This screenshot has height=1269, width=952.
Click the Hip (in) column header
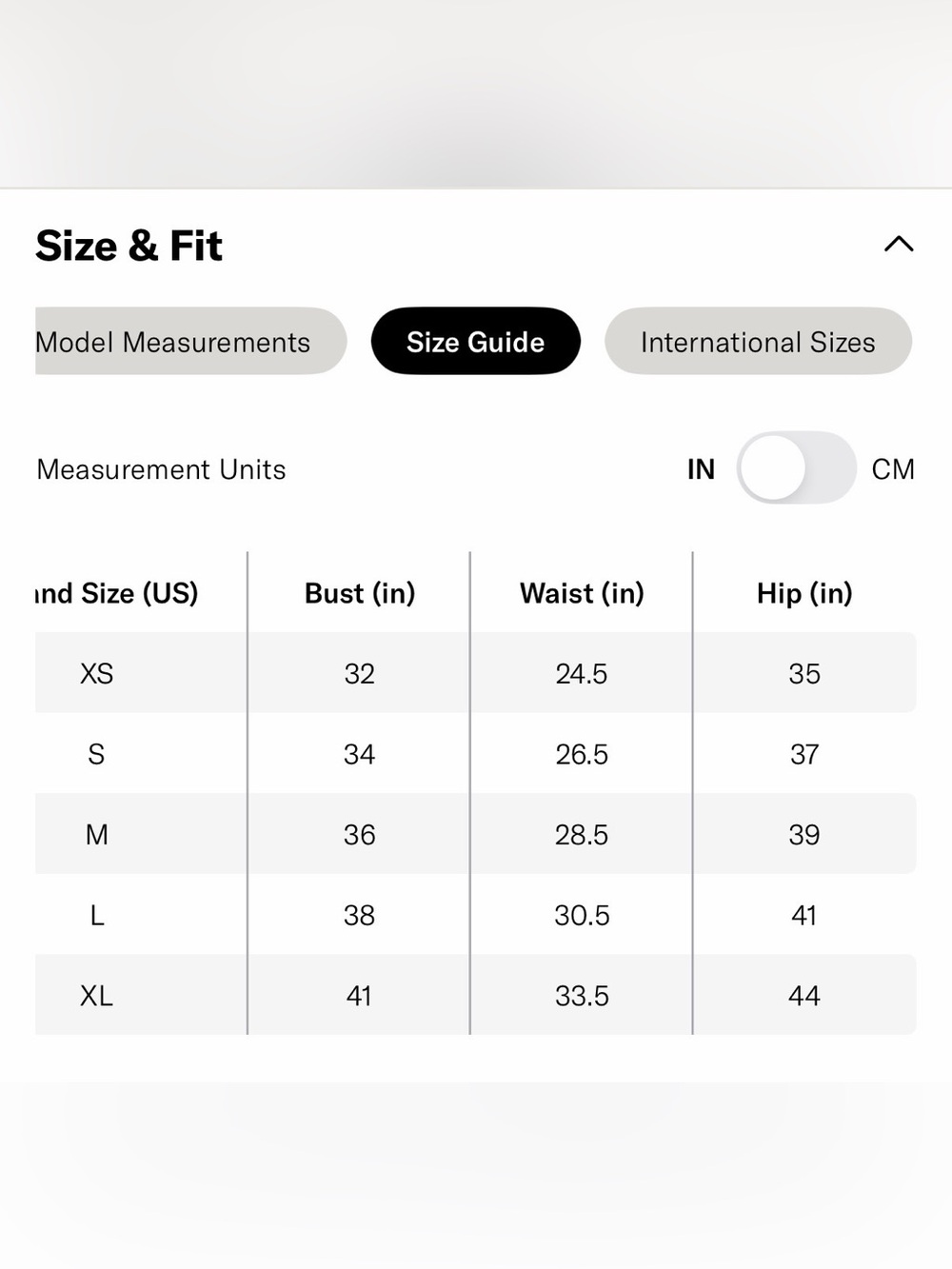[804, 593]
